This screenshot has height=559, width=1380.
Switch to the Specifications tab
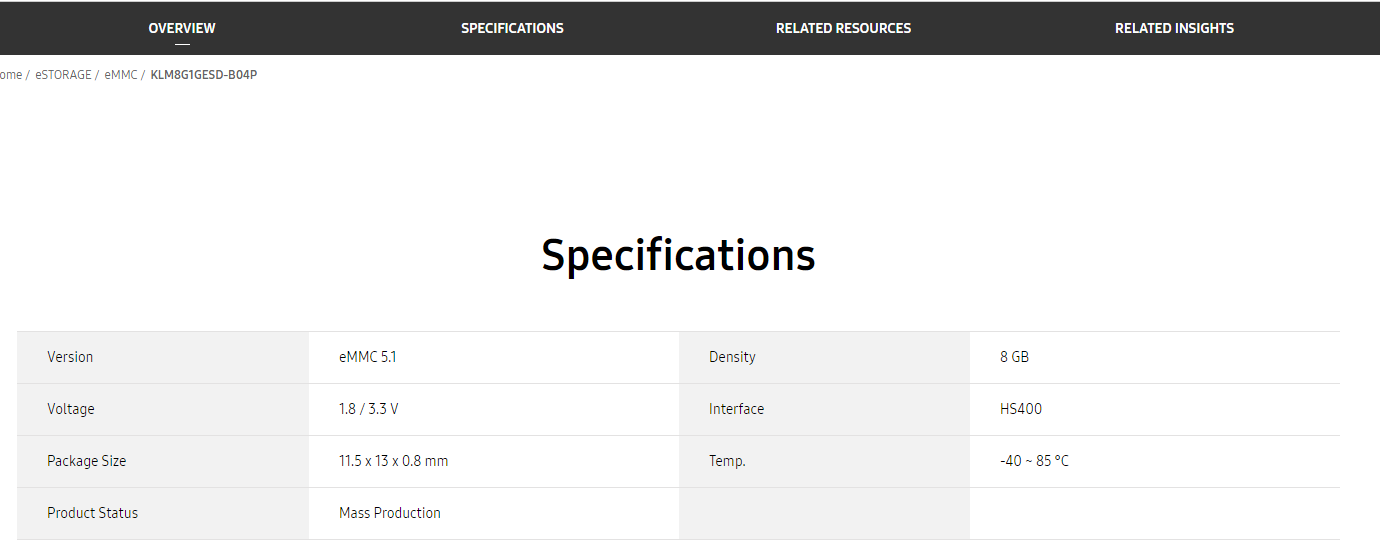click(x=512, y=28)
